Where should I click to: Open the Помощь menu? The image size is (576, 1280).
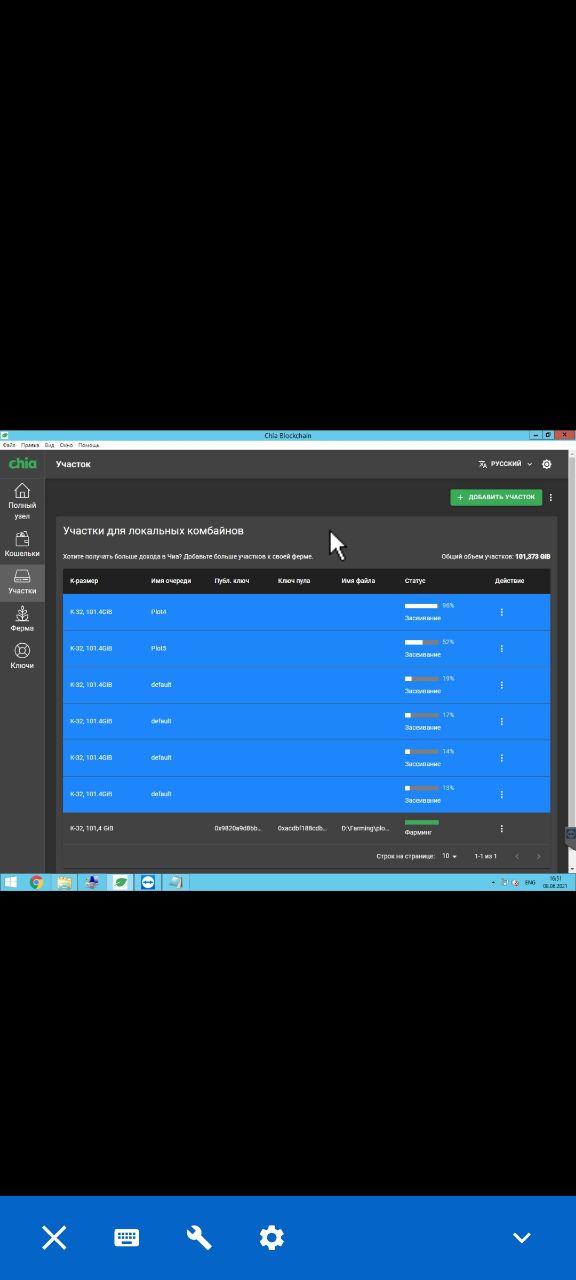(x=89, y=444)
